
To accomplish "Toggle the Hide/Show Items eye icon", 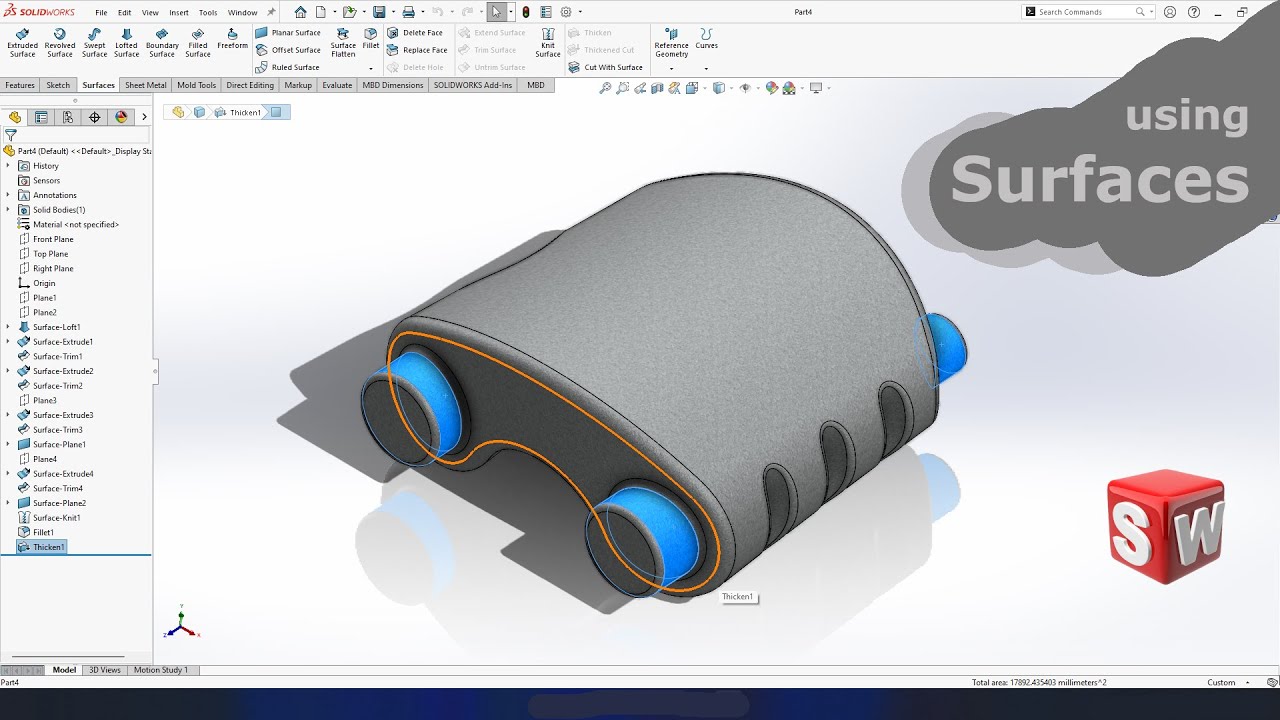I will (744, 88).
